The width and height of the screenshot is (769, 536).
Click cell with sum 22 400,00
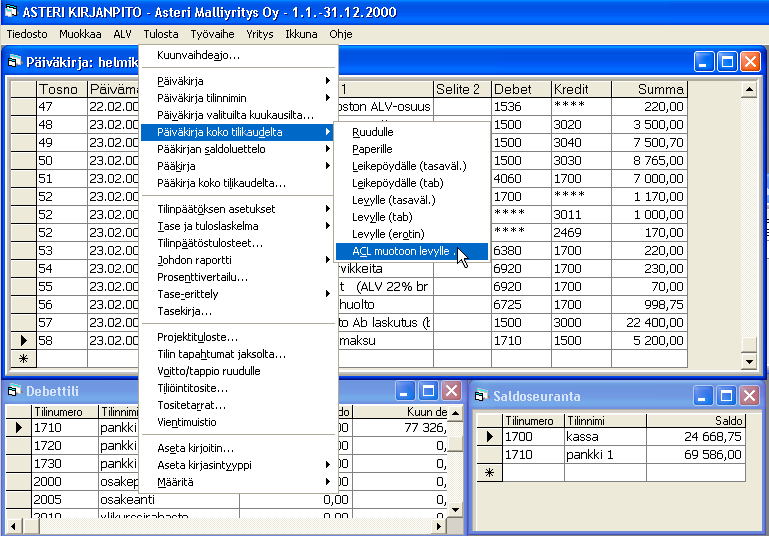pos(649,323)
